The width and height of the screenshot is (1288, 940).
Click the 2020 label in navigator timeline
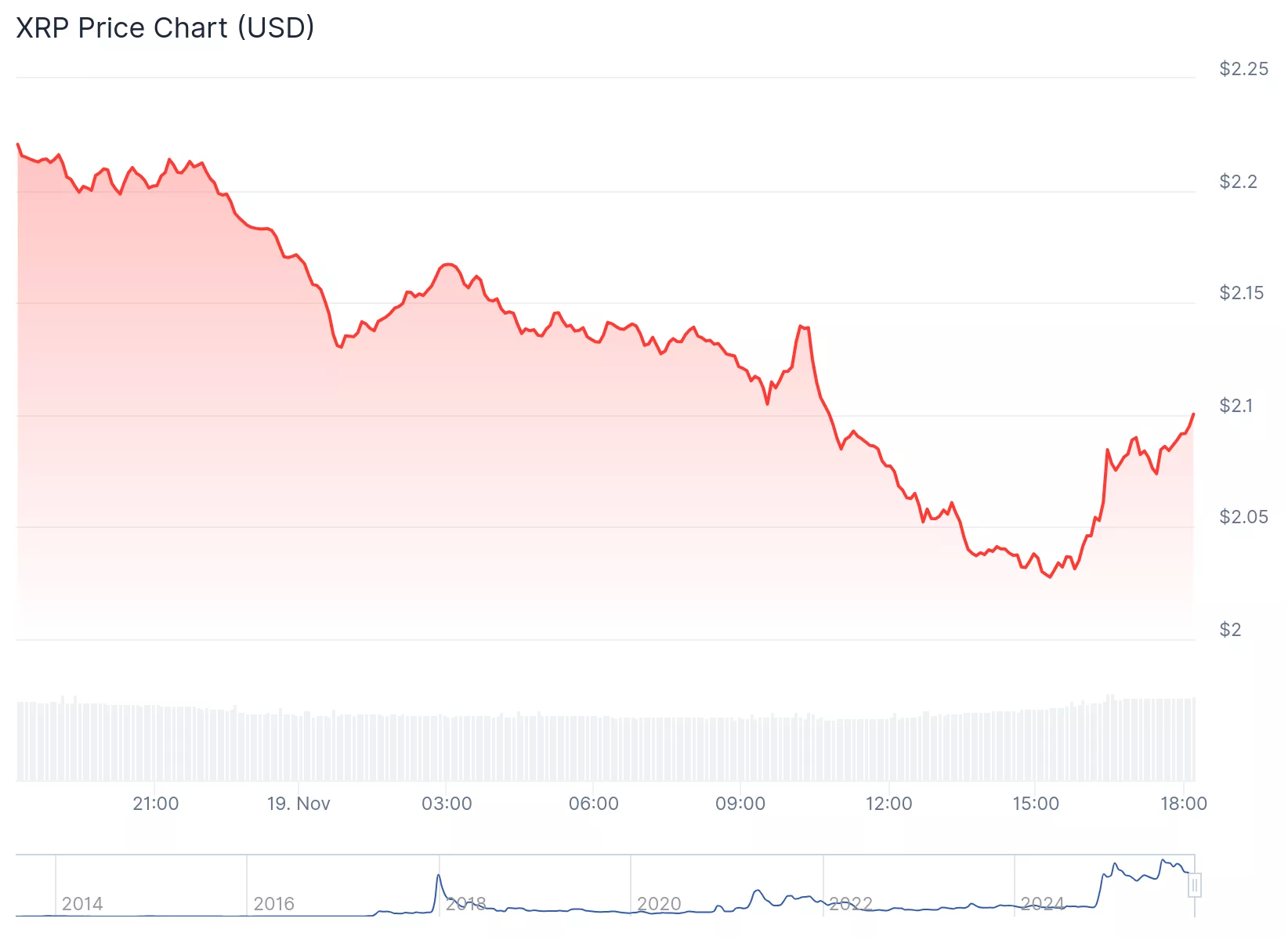659,904
